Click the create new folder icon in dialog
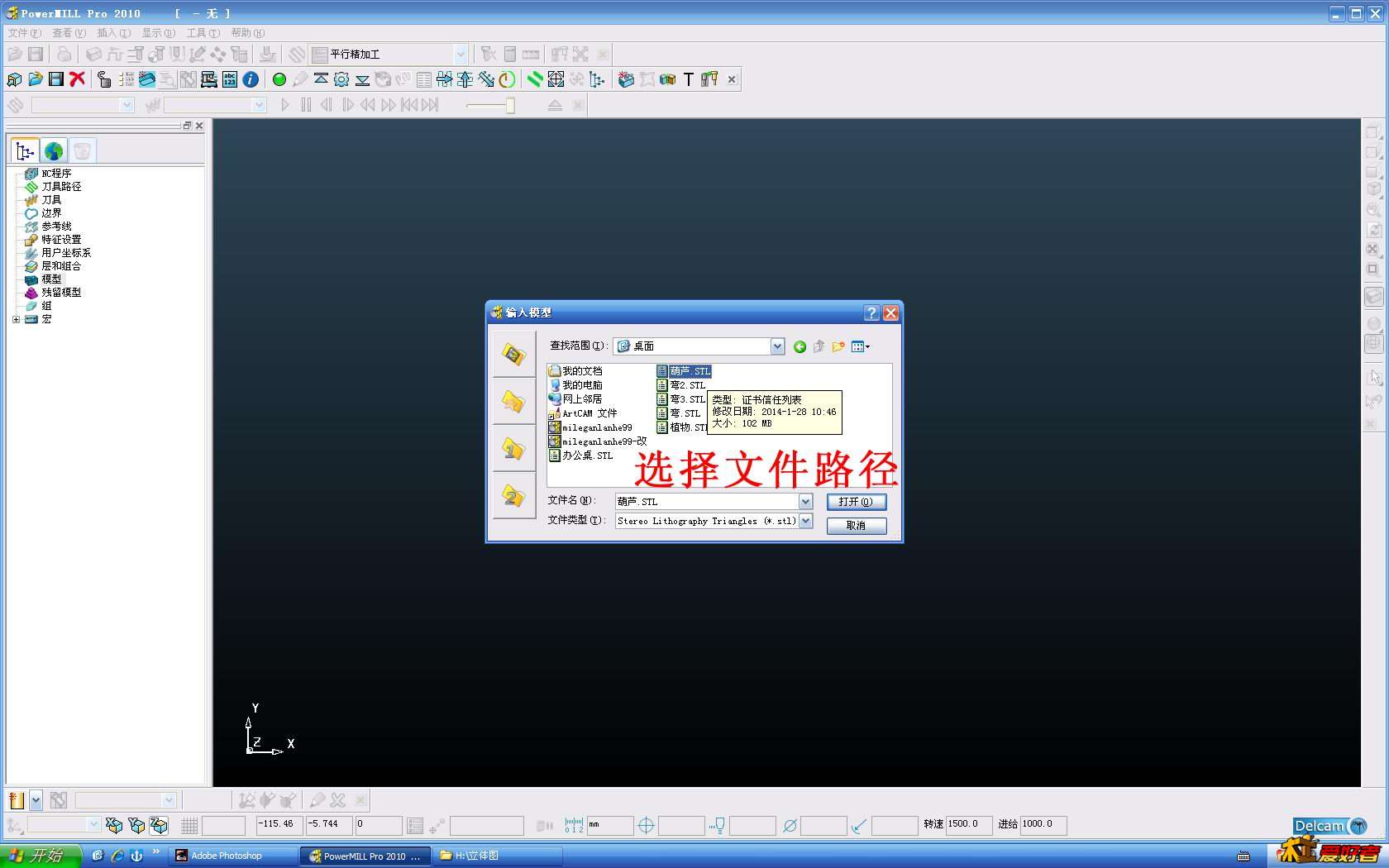Screen dimensions: 1389x868 click(x=838, y=346)
